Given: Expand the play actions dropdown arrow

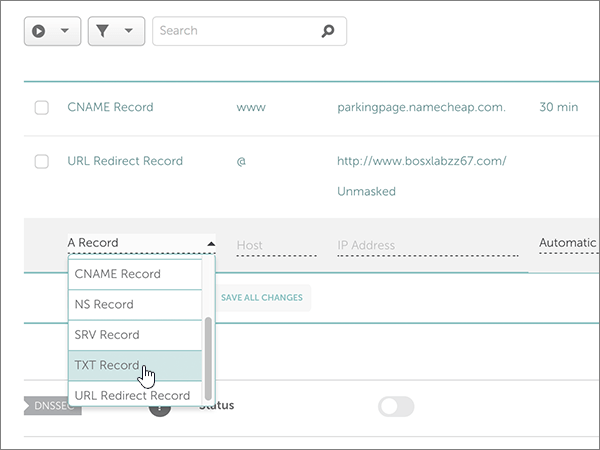Looking at the screenshot, I should click(x=65, y=31).
